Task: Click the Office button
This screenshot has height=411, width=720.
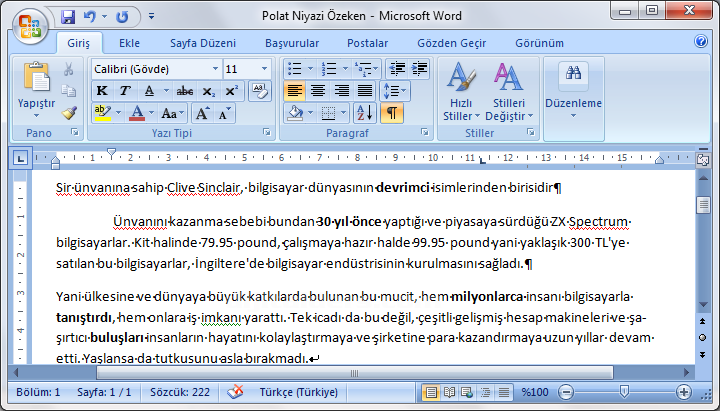Action: coord(30,26)
